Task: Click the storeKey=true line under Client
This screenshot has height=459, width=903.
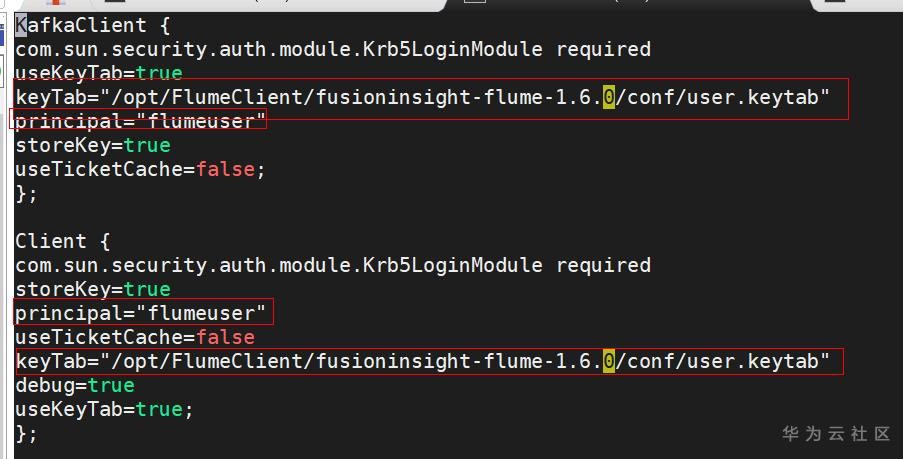Action: [x=92, y=289]
